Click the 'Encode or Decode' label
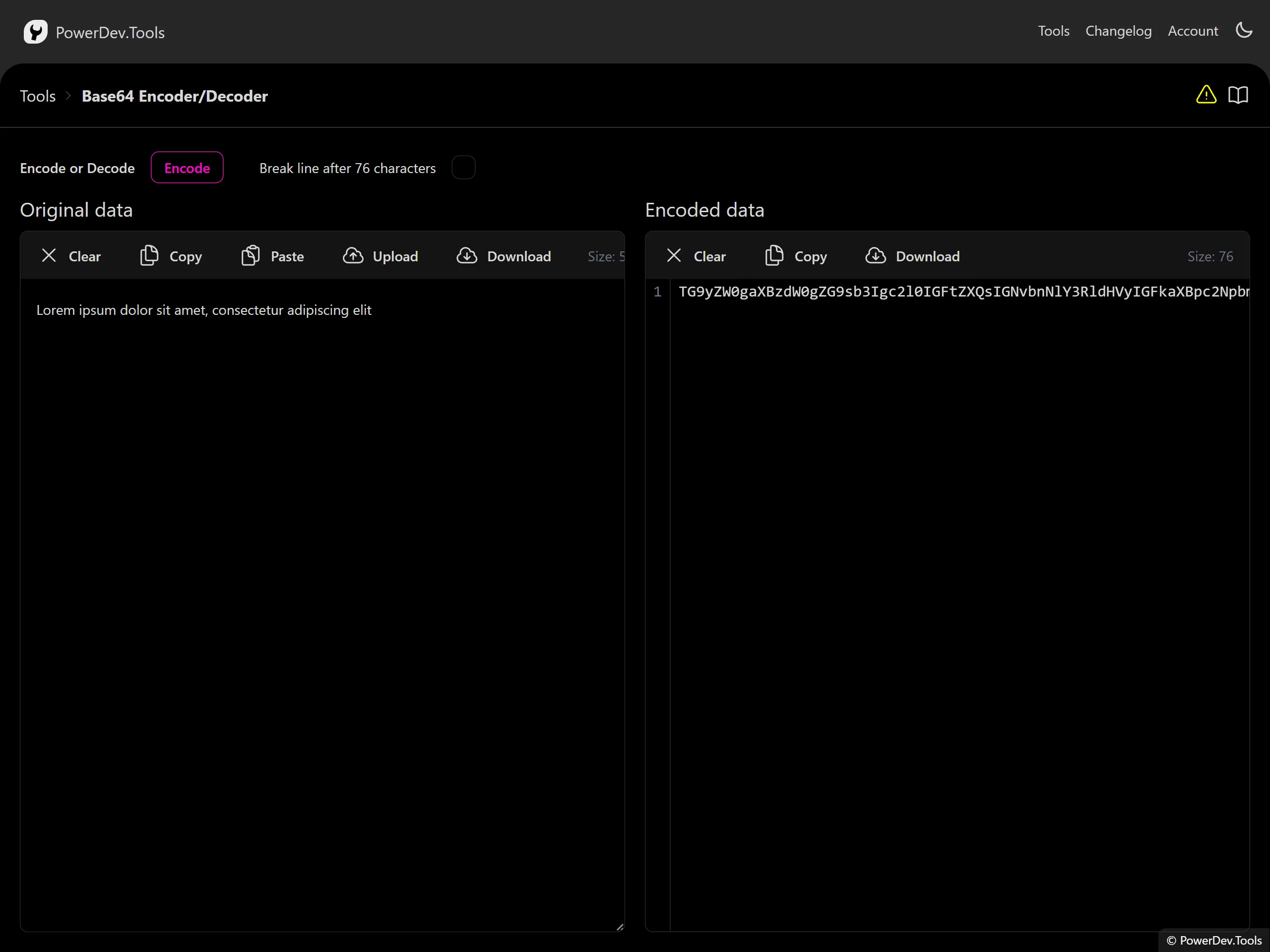The height and width of the screenshot is (952, 1270). point(77,168)
